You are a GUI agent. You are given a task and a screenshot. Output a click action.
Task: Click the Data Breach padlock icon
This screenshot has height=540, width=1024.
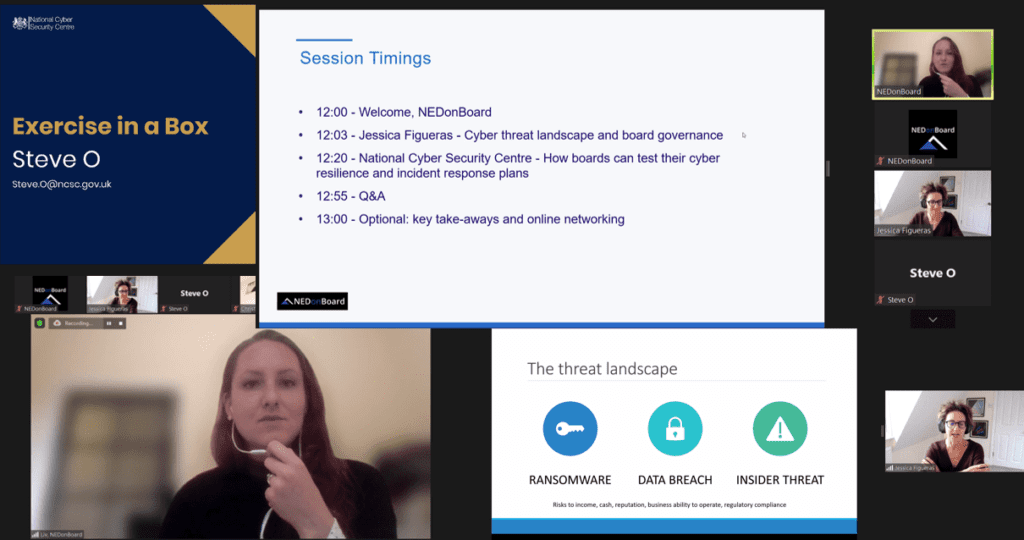(675, 429)
